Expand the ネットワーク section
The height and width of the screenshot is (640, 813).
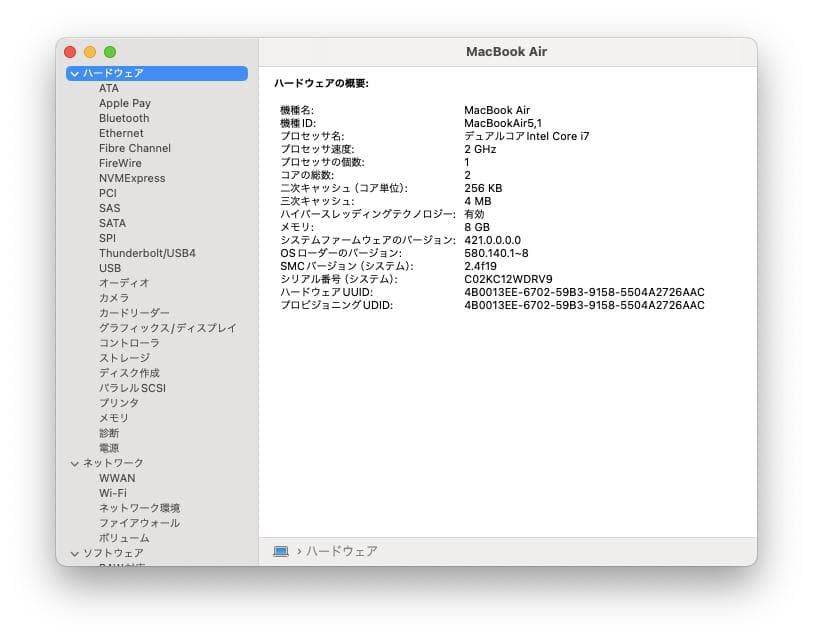coord(74,463)
